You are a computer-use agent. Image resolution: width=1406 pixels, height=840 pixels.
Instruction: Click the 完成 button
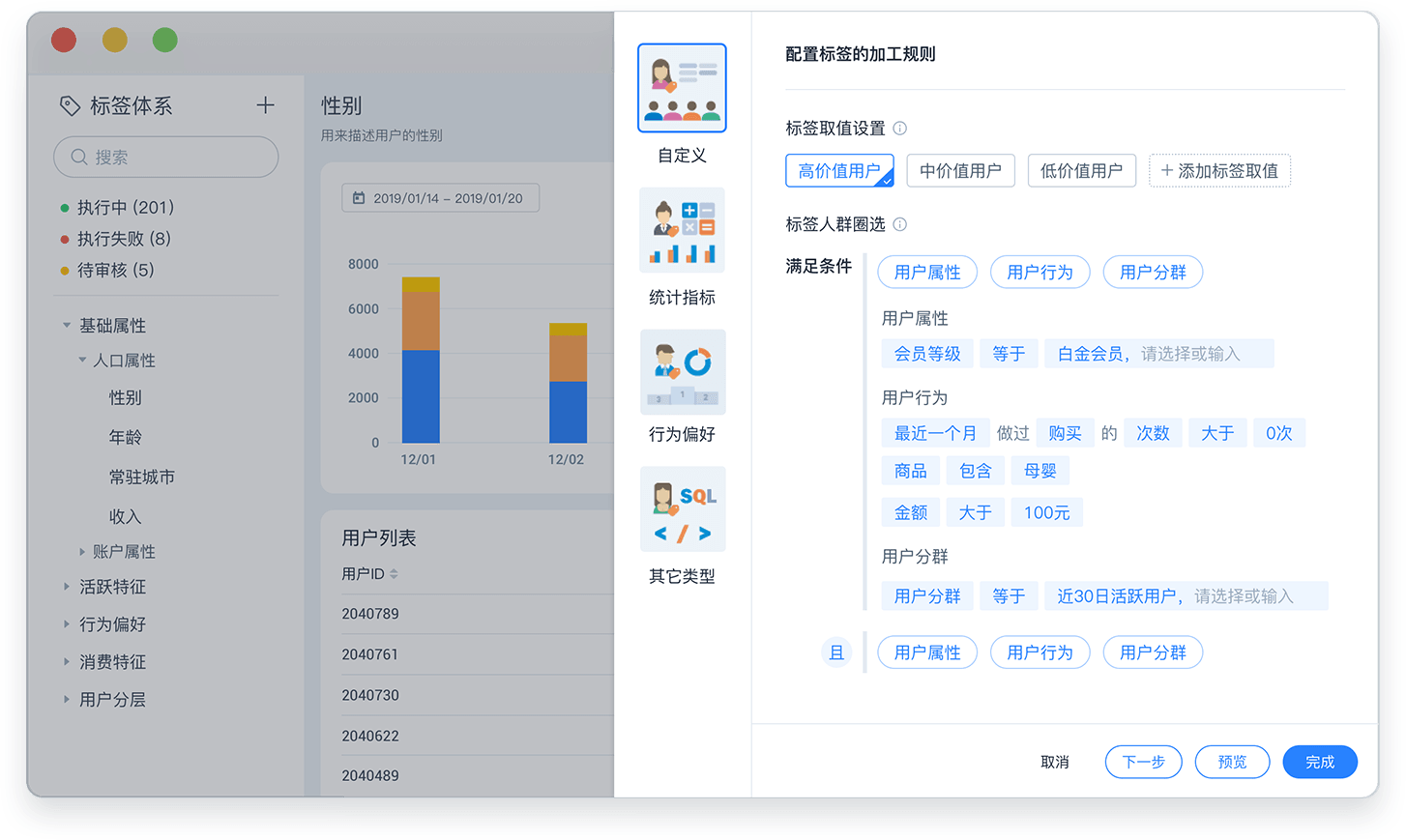pyautogui.click(x=1319, y=762)
